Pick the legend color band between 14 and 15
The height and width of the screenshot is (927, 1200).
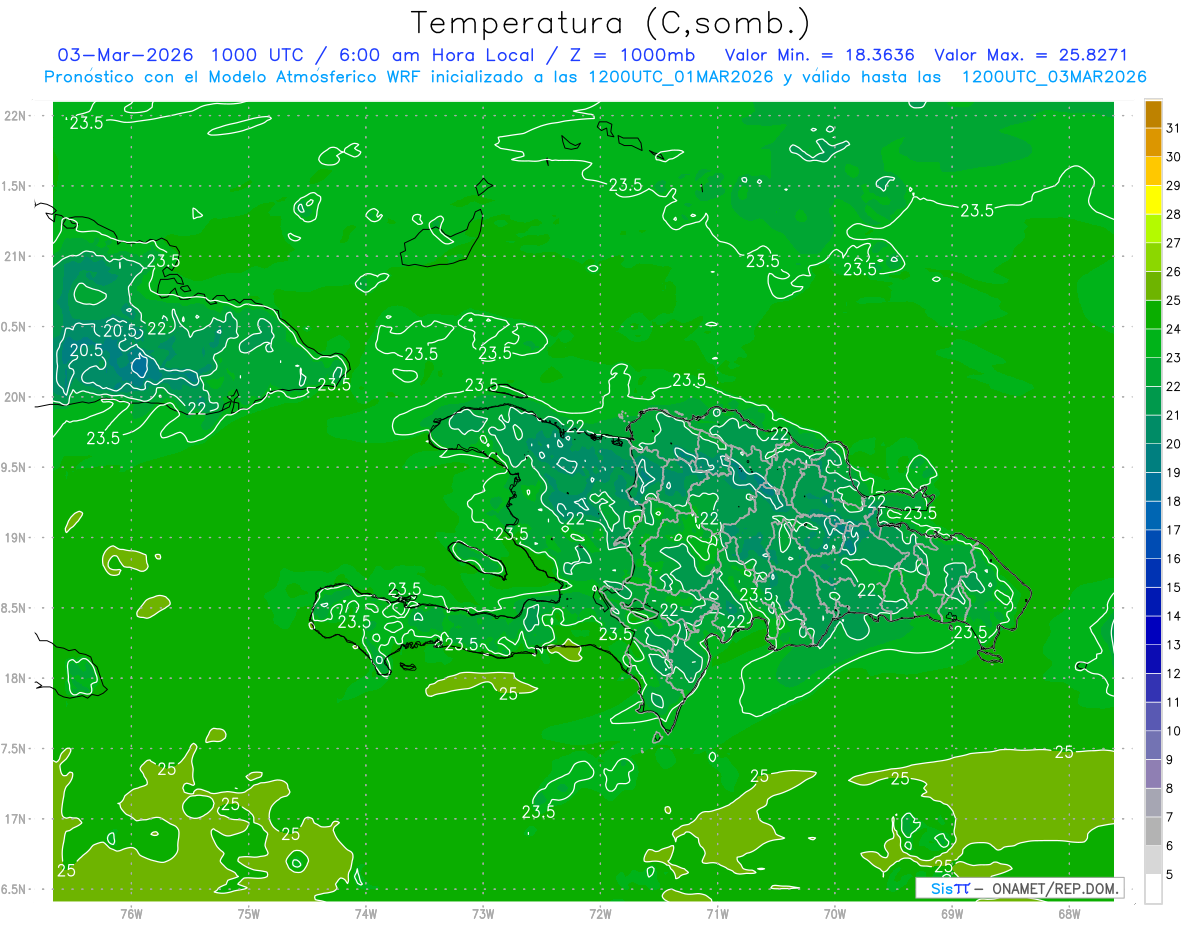point(1153,601)
